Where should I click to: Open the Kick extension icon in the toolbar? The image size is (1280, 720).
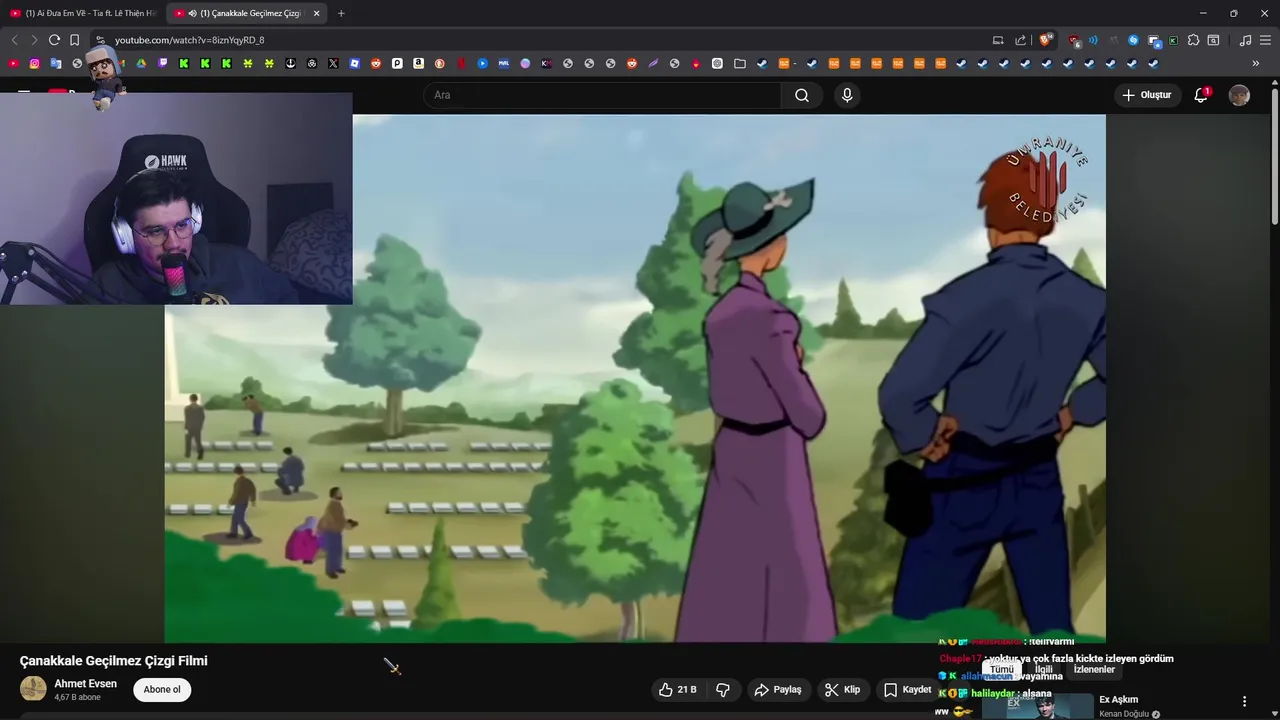tap(1173, 40)
